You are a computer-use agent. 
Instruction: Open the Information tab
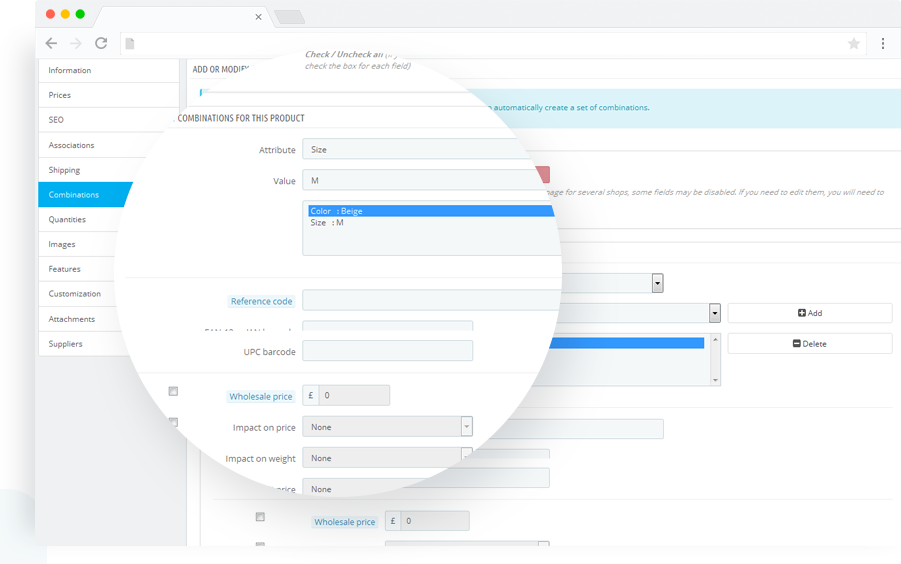coord(109,70)
